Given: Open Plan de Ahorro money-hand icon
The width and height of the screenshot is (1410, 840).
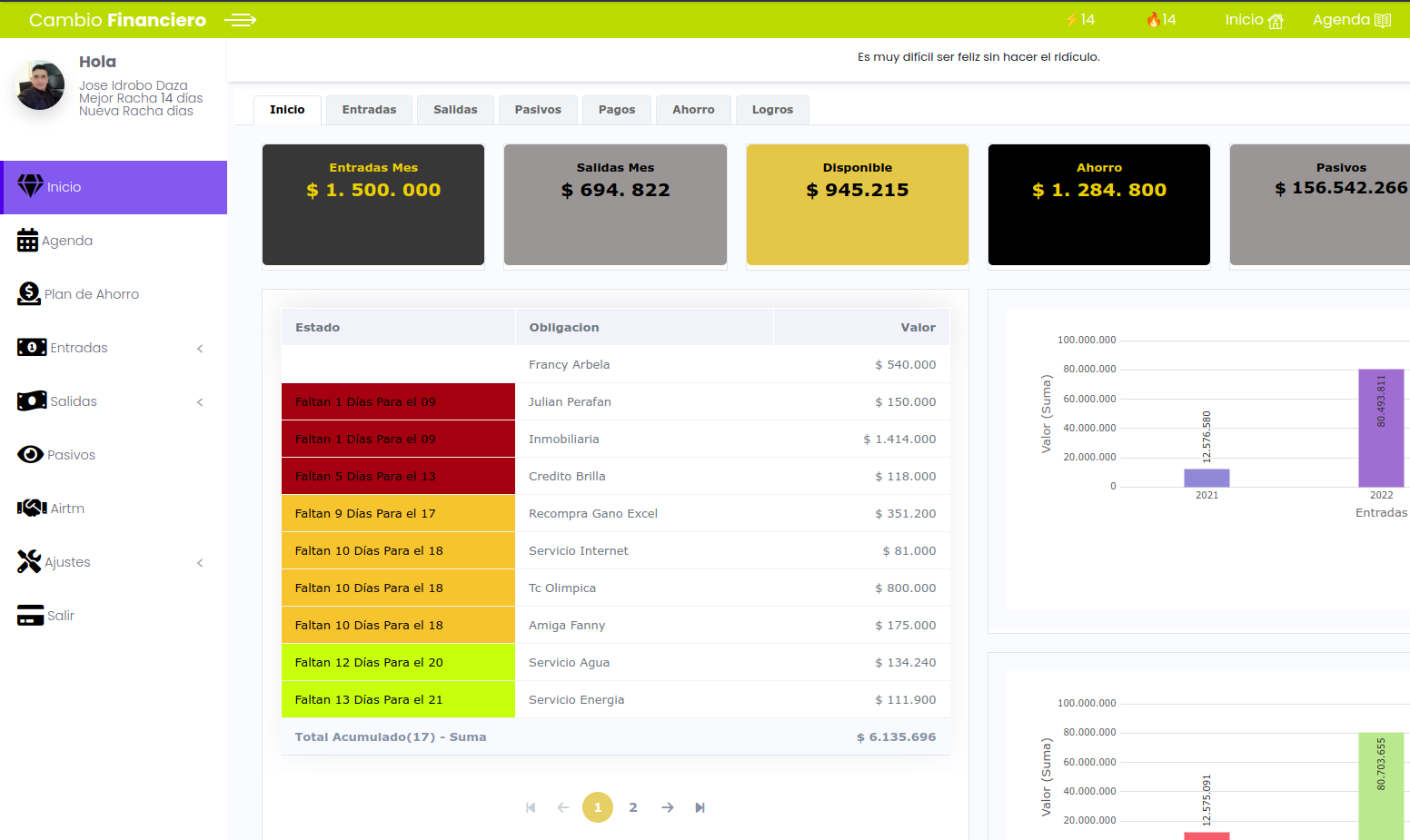Looking at the screenshot, I should 29,293.
